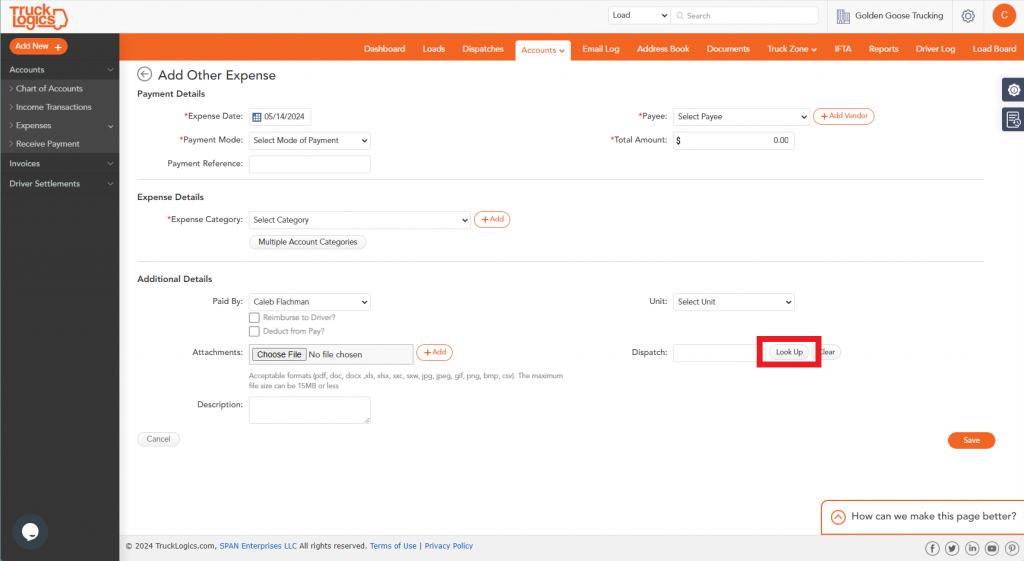Viewport: 1024px width, 561px height.
Task: Click the calendar icon in Expense Date
Action: pos(257,117)
